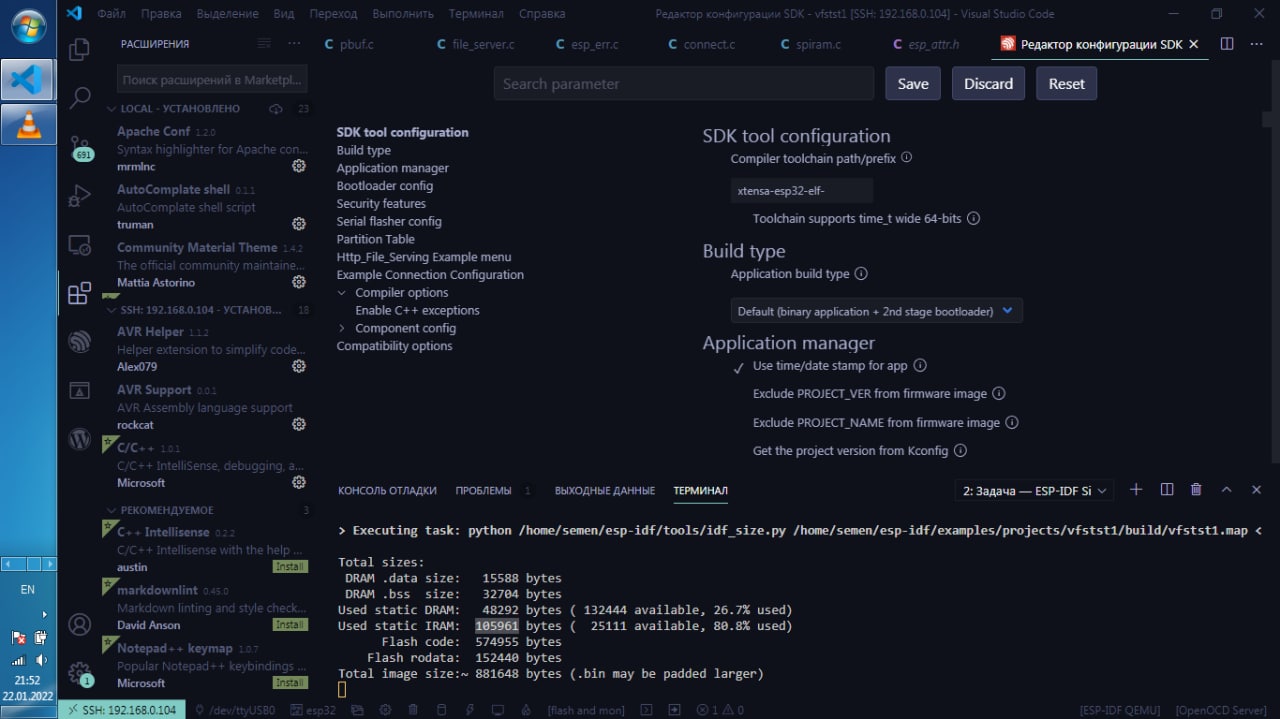Viewport: 1280px width, 719px height.
Task: Open the Remote Explorer view
Action: [x=79, y=245]
